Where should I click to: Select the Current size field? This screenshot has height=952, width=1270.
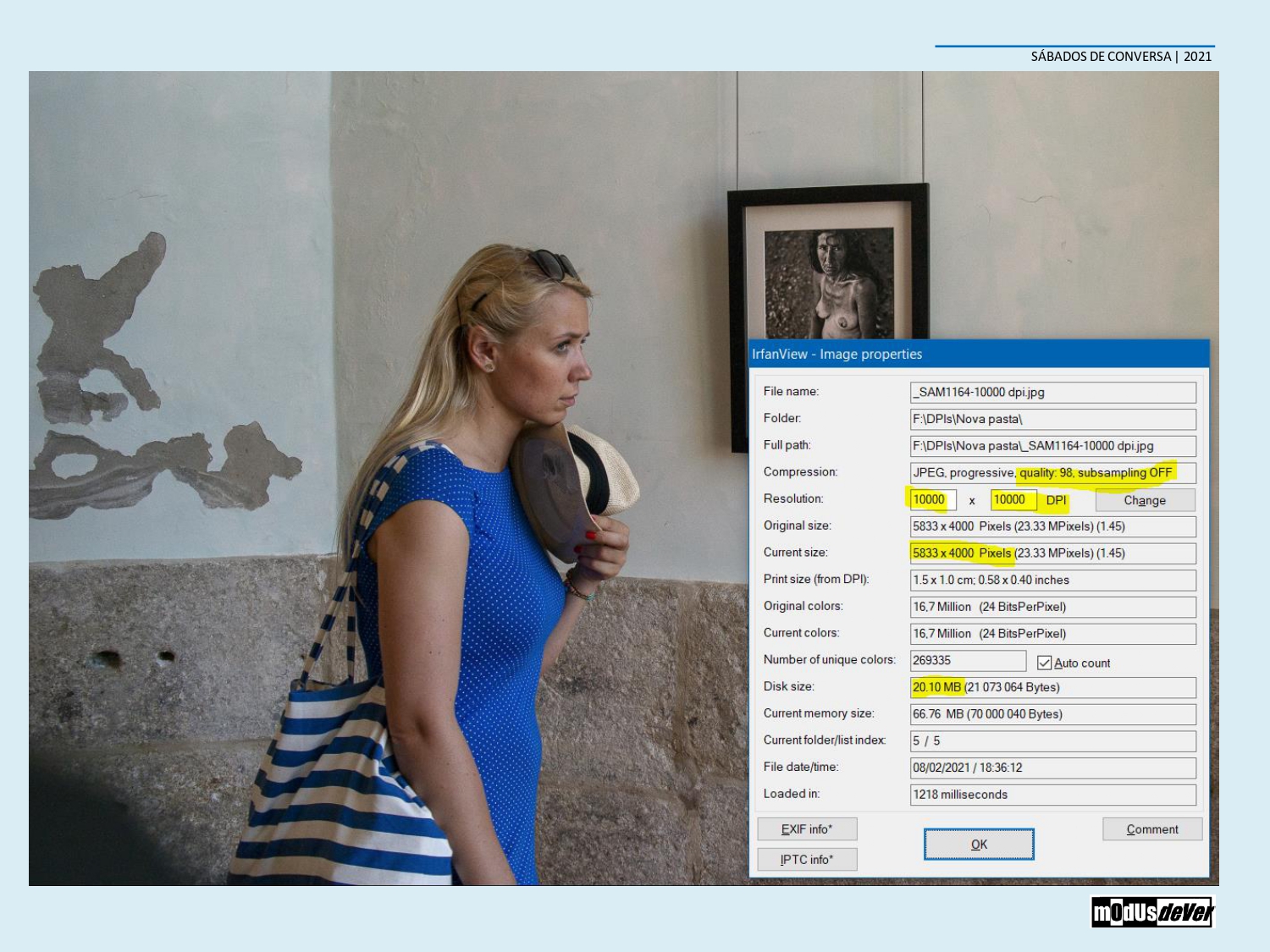point(1052,553)
